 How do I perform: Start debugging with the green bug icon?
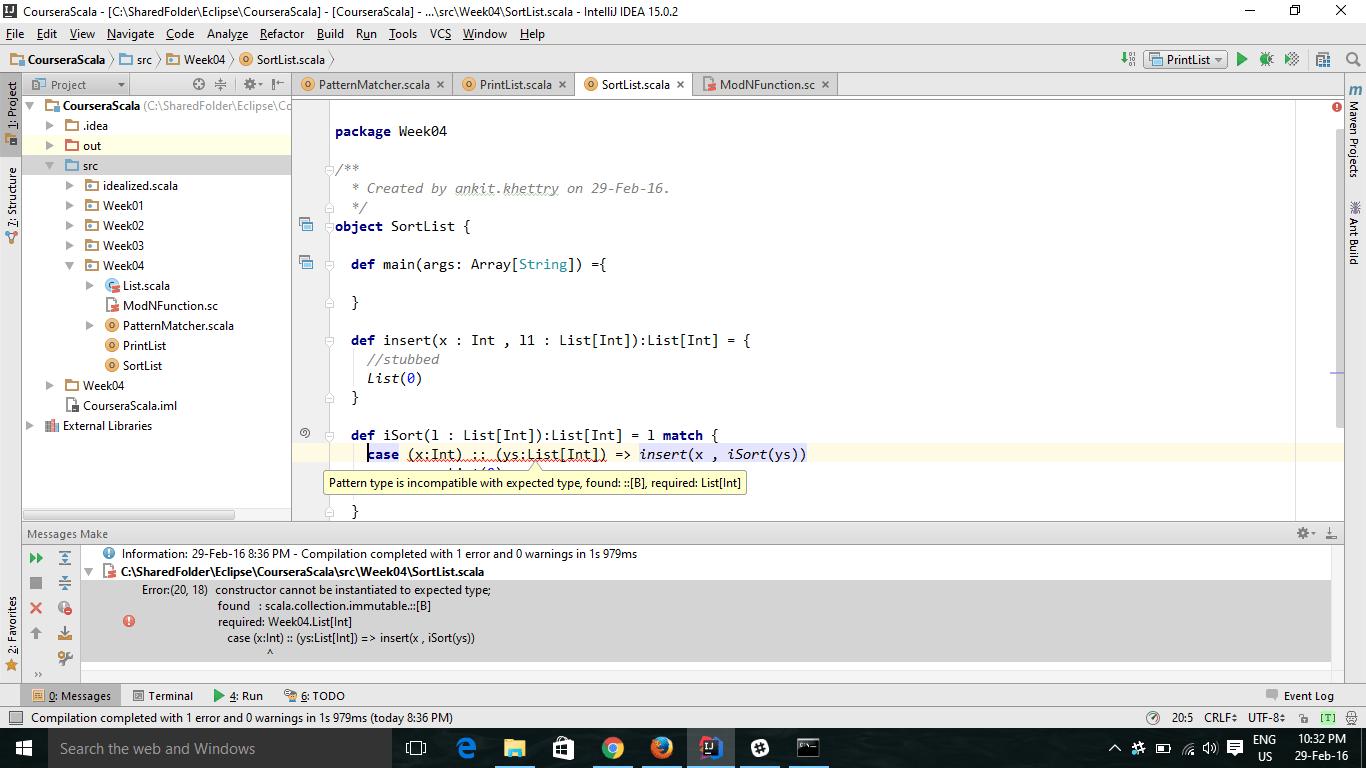coord(1266,59)
